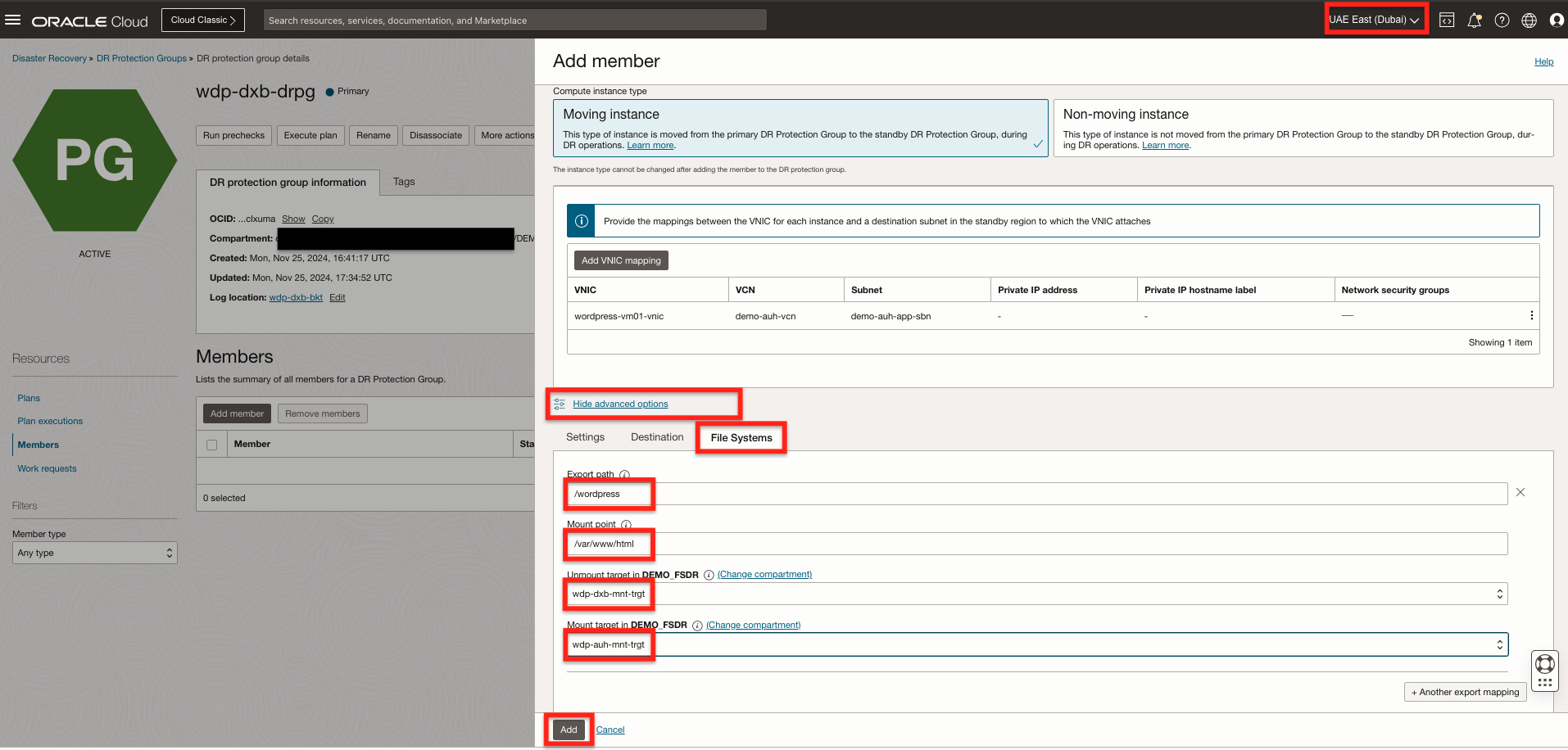1568x750 pixels.
Task: Click the demo-auh-app-sbn subnet cell
Action: pos(890,316)
